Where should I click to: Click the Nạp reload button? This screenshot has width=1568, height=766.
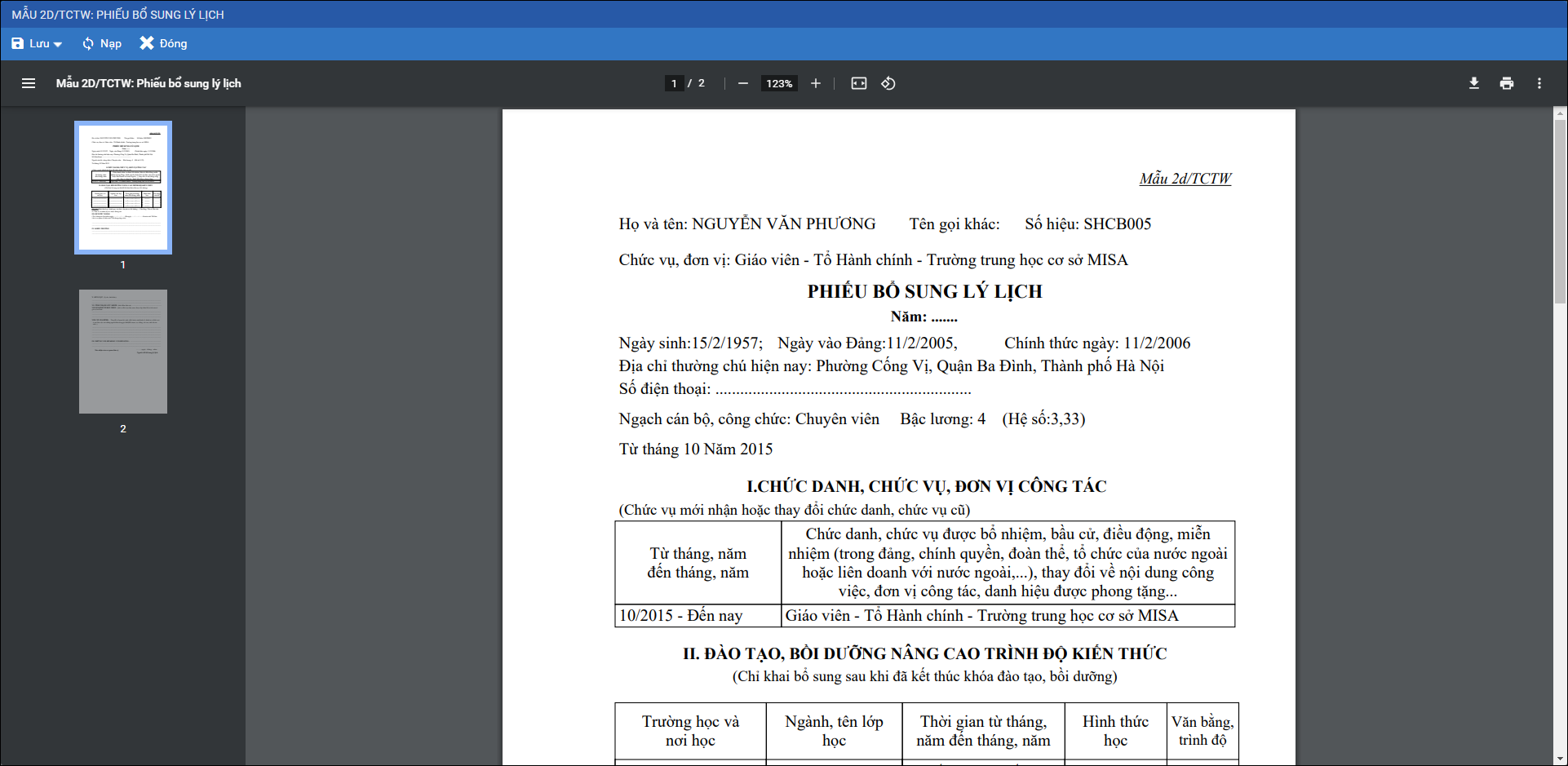pos(102,43)
